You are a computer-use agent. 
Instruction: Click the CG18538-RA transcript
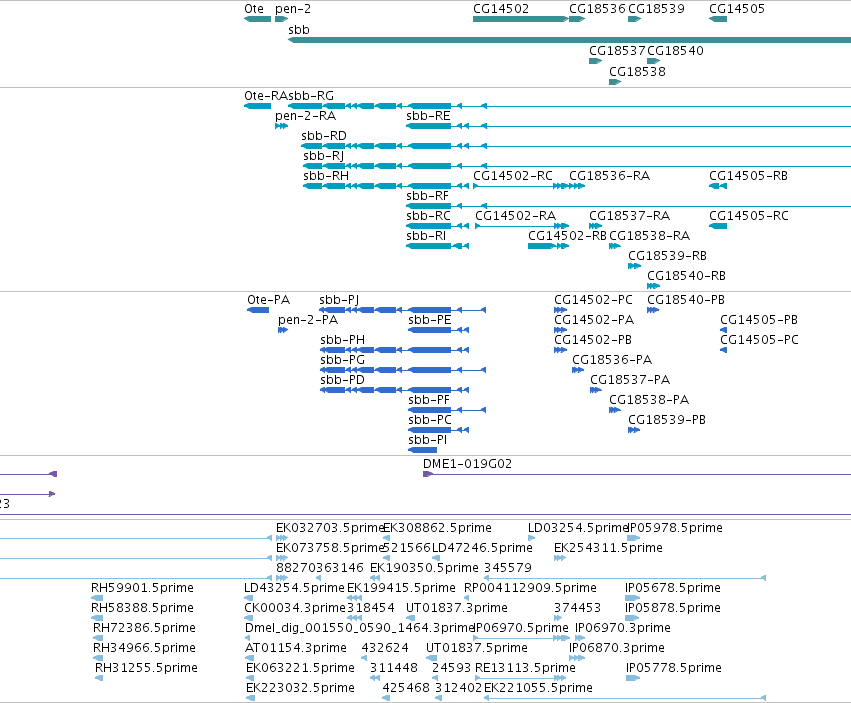(615, 246)
